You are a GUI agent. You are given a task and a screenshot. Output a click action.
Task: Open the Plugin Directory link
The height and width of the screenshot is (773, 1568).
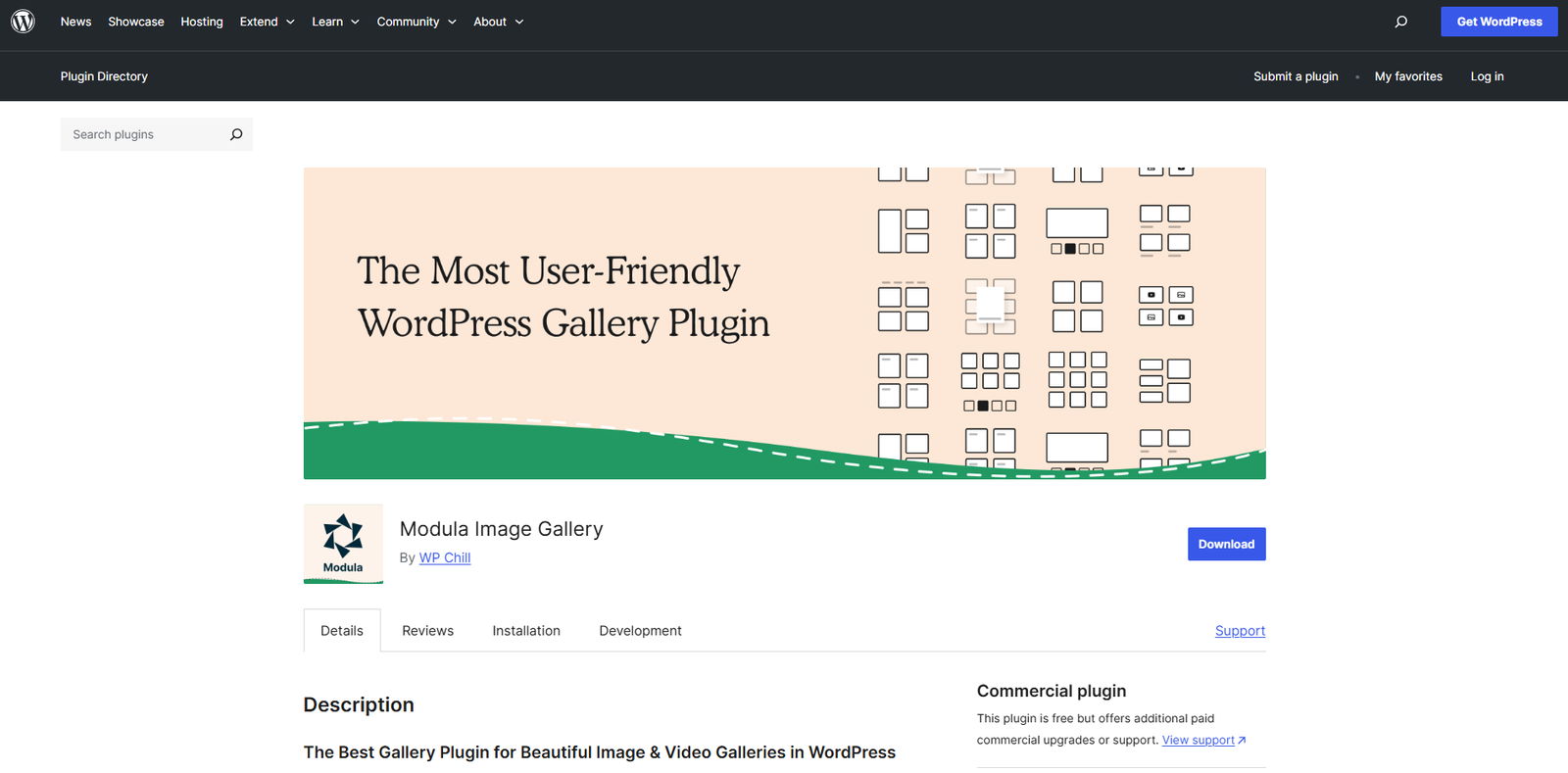(x=104, y=76)
